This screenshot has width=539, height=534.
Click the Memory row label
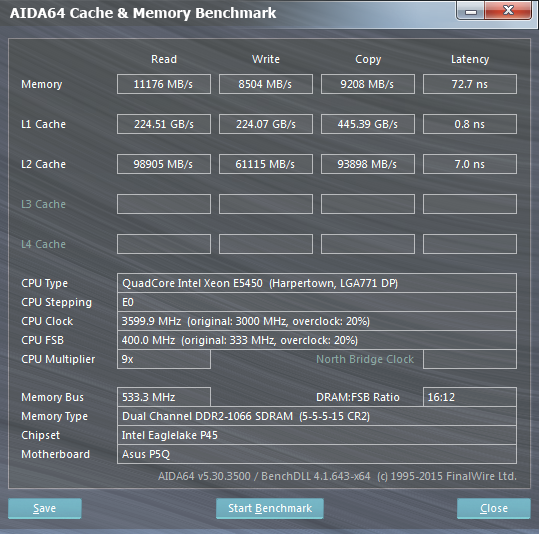[x=42, y=84]
